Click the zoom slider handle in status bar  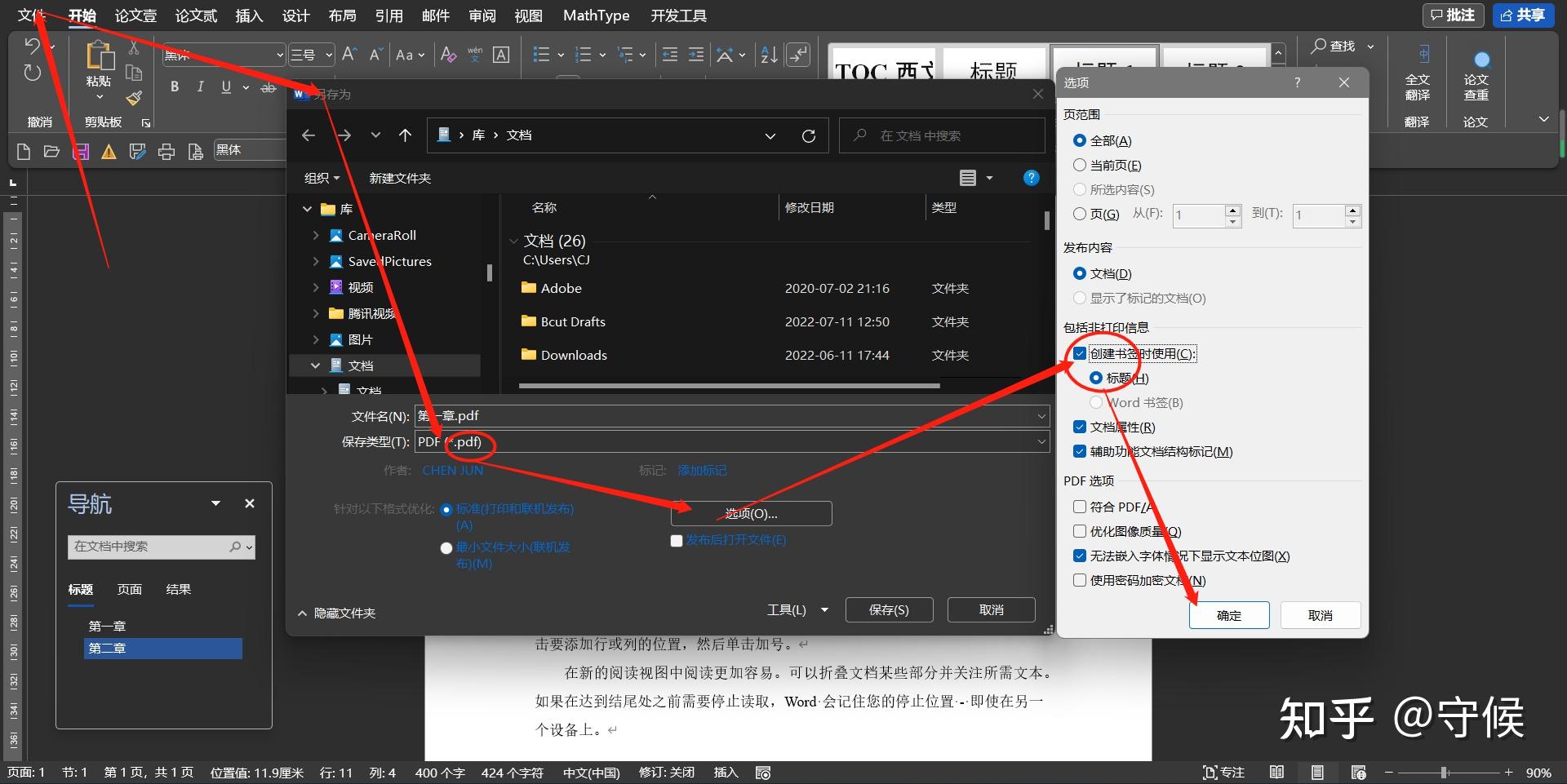pos(1444,773)
